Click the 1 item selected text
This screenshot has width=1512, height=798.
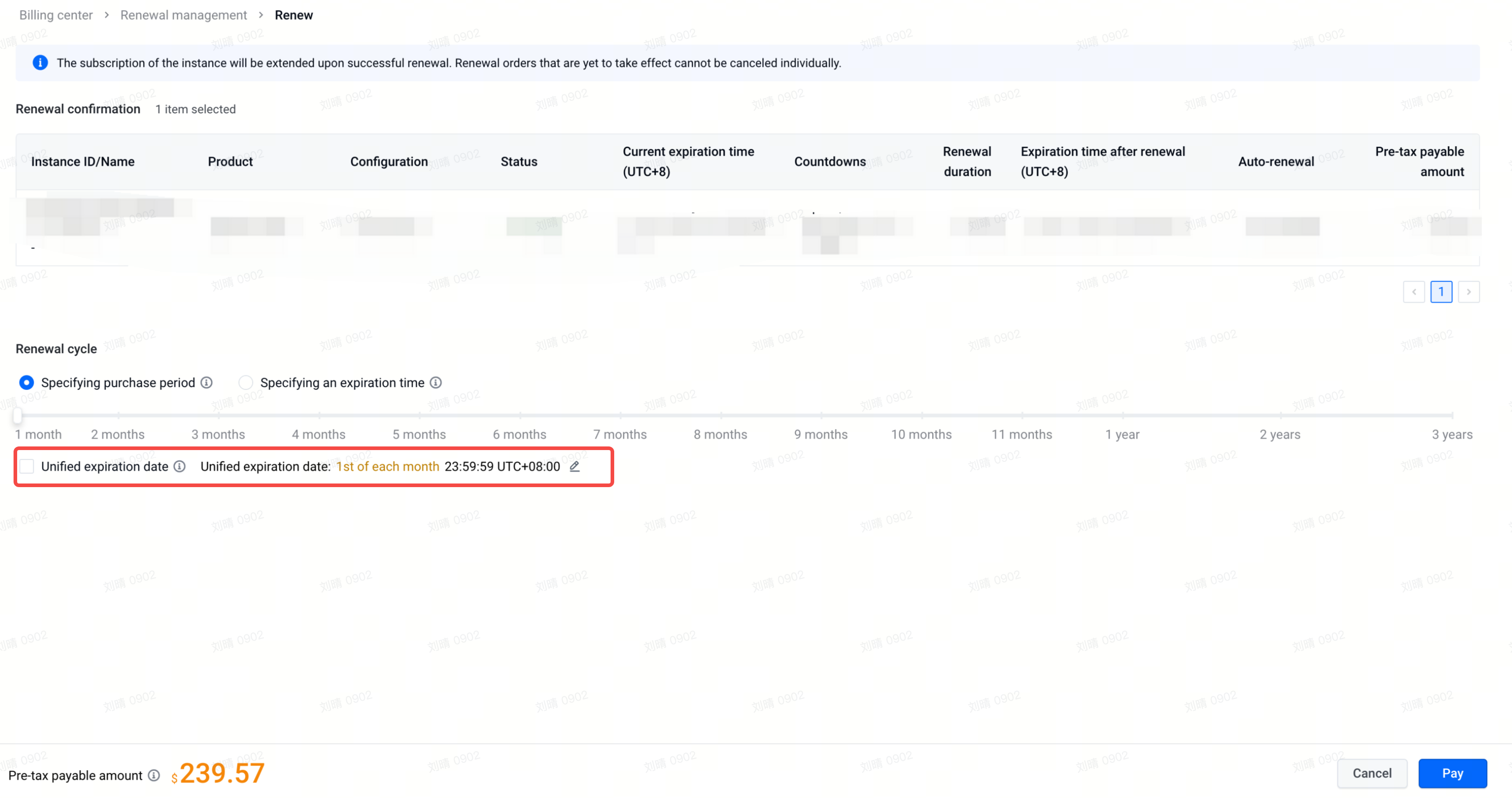pos(196,109)
